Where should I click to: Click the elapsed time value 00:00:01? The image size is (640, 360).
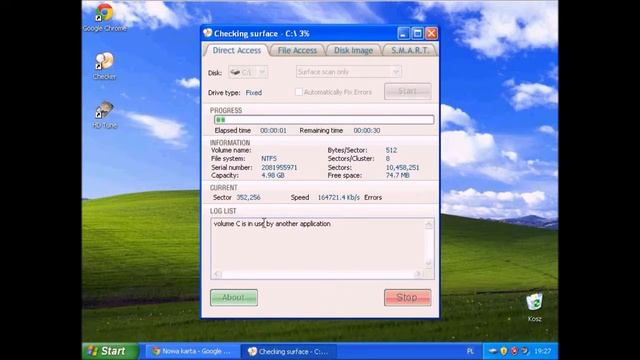(x=273, y=131)
